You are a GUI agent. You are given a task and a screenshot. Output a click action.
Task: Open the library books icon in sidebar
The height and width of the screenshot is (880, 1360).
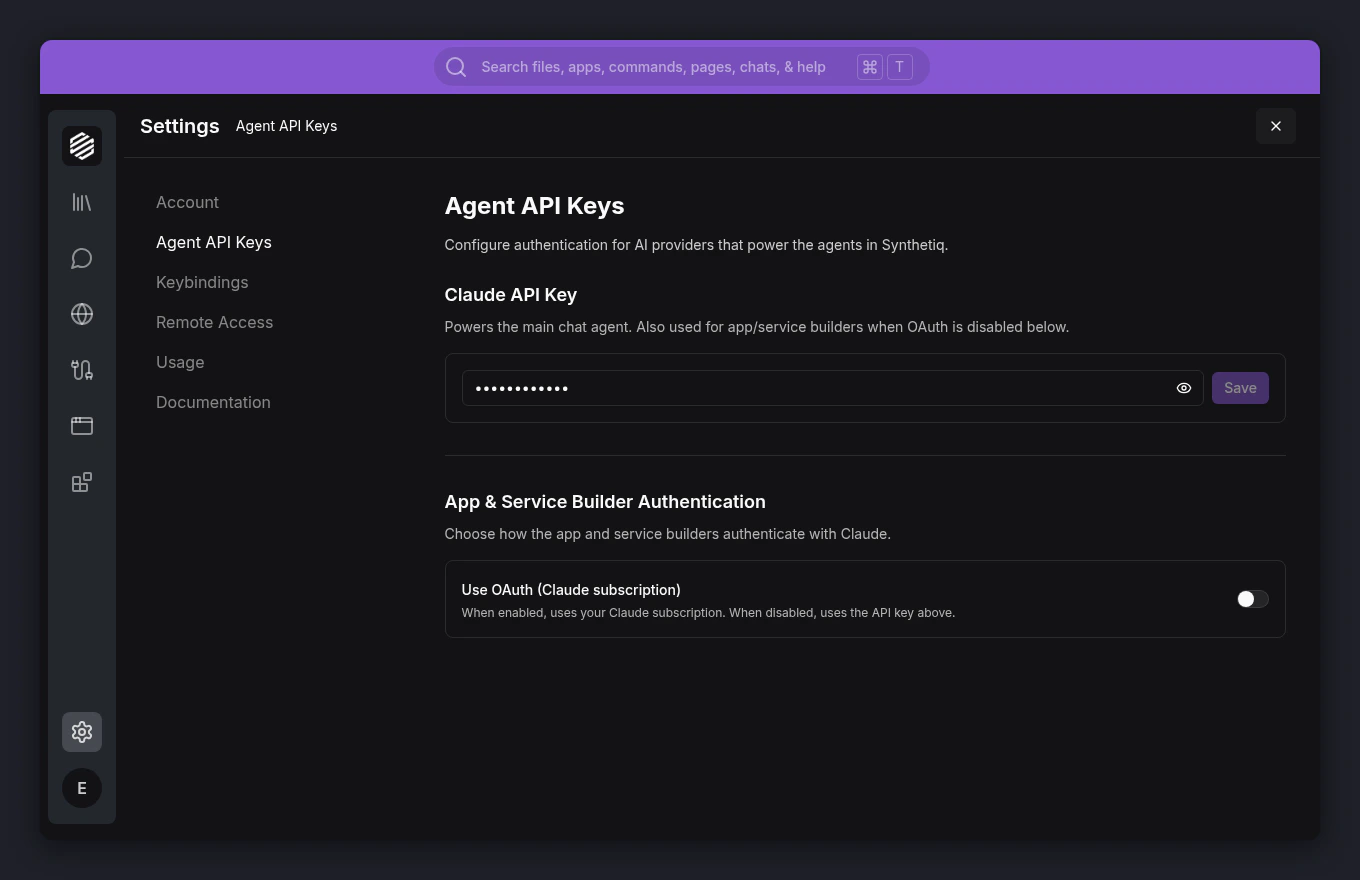pyautogui.click(x=82, y=202)
